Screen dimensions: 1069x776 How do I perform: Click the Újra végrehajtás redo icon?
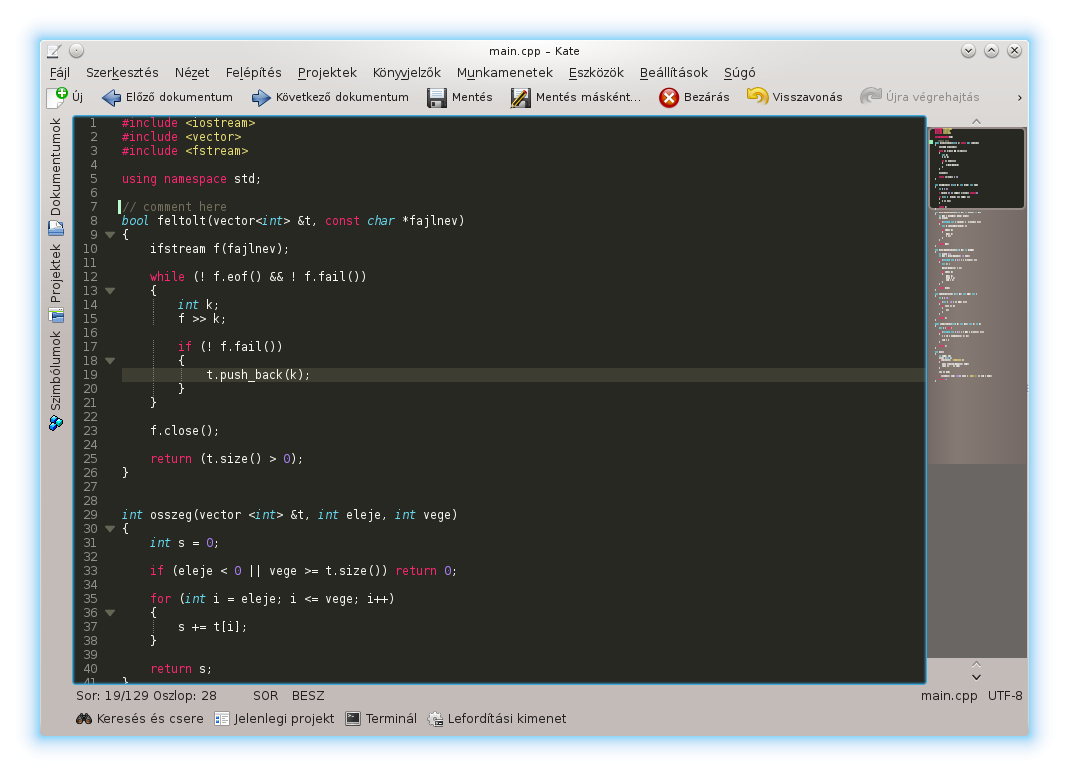click(871, 97)
